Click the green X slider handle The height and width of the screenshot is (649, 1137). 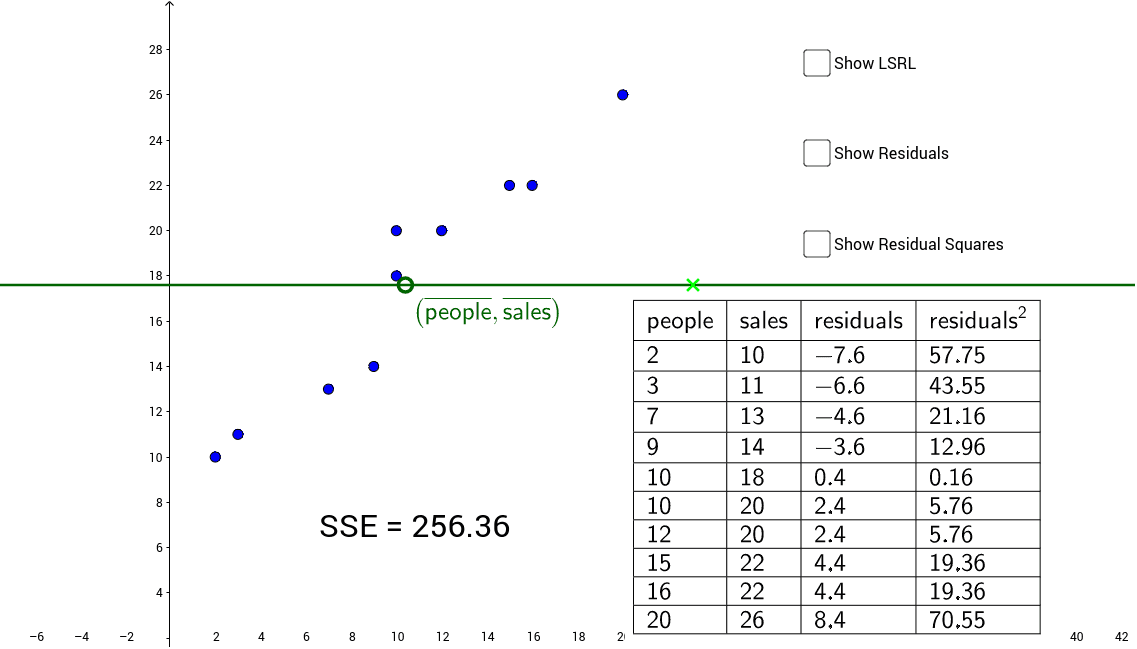pyautogui.click(x=693, y=285)
